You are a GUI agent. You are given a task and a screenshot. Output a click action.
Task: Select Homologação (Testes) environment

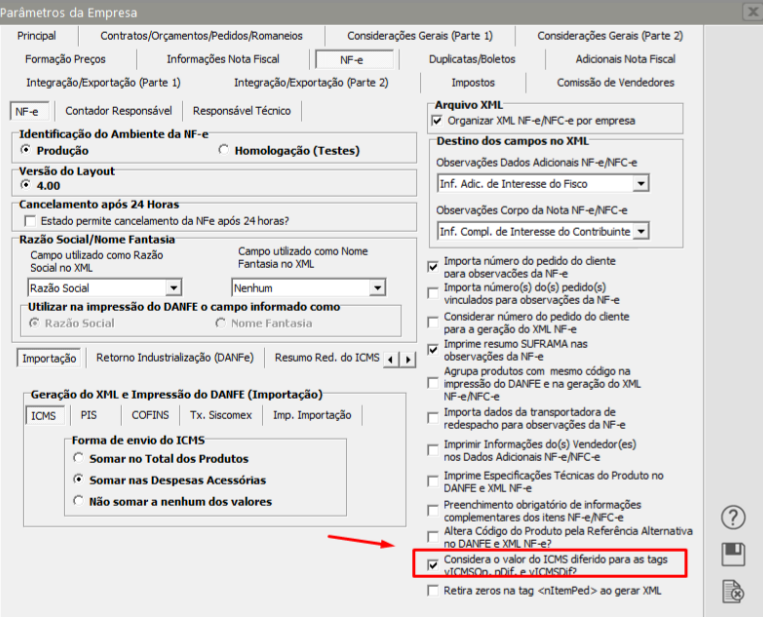pos(224,150)
